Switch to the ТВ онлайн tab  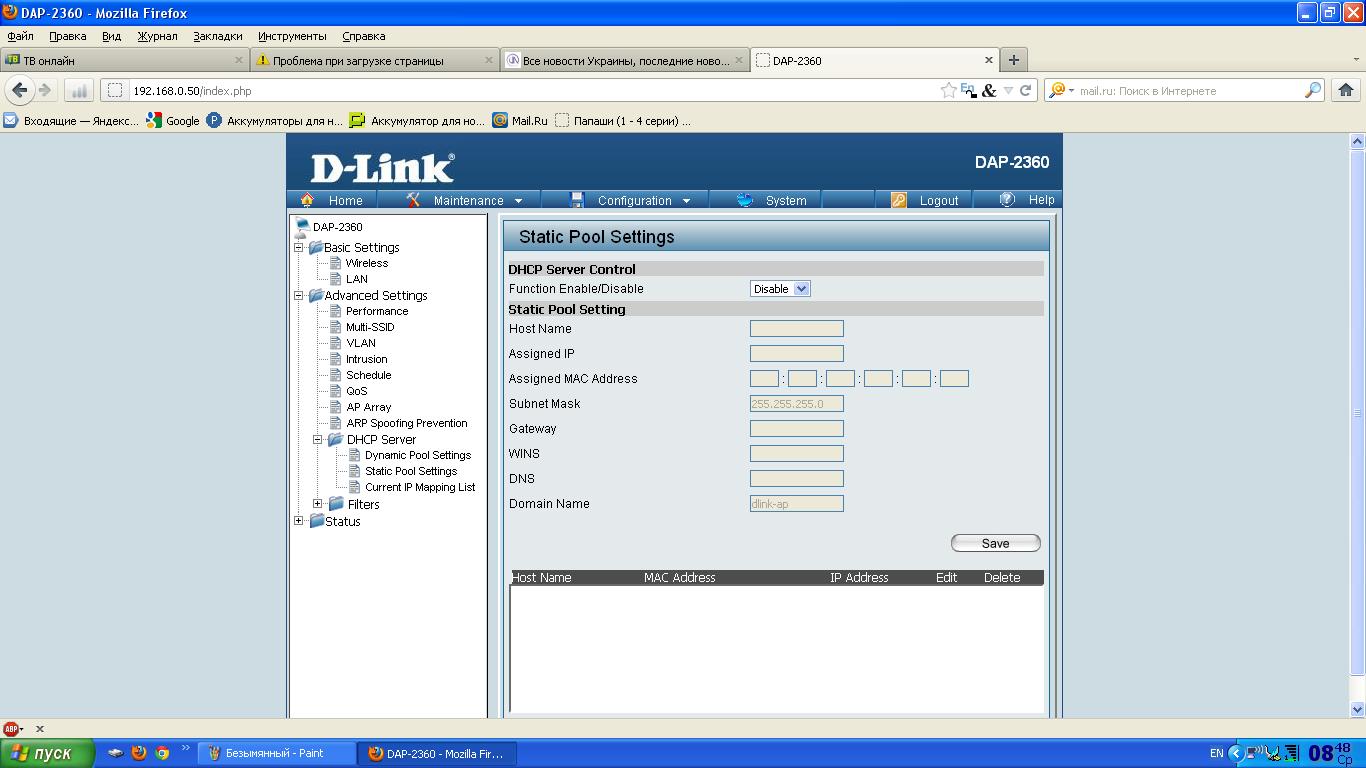(123, 60)
